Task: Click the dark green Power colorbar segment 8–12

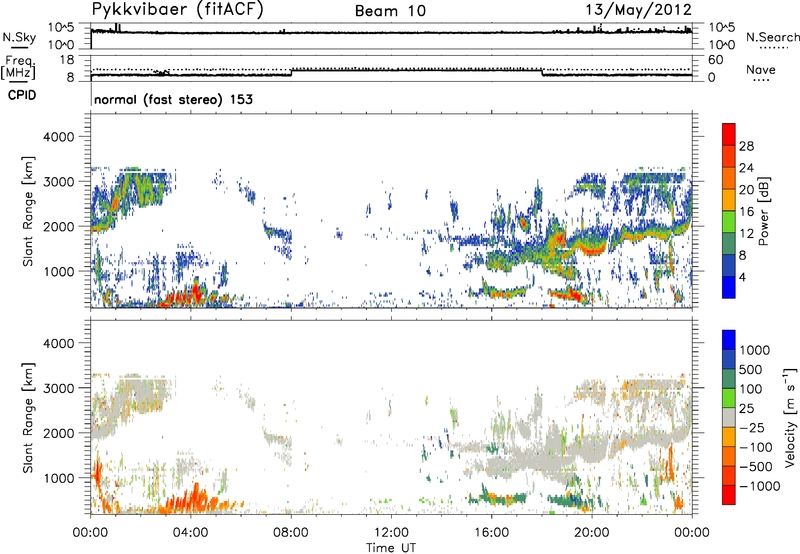Action: point(729,244)
